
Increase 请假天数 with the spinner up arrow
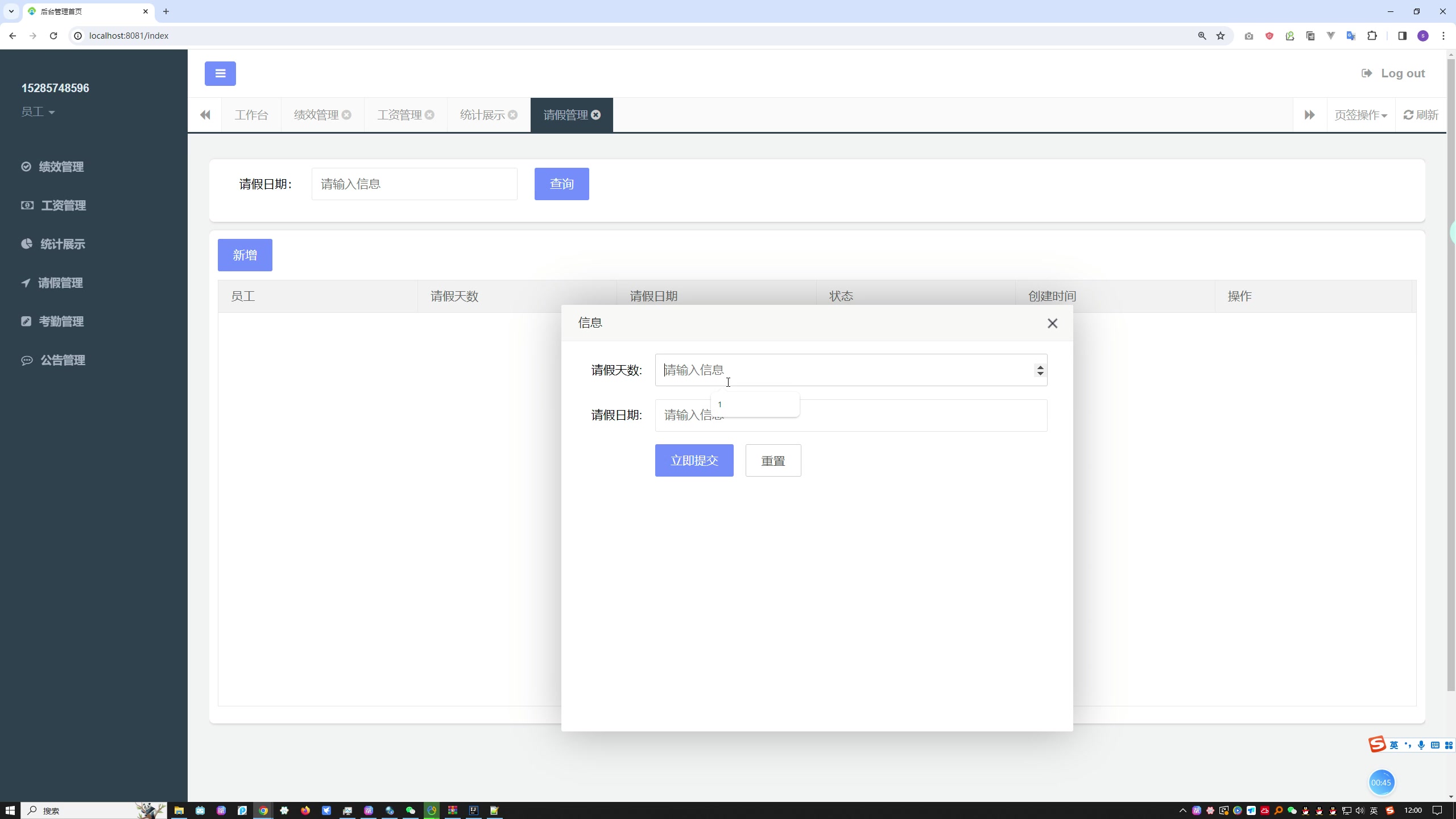(x=1040, y=367)
